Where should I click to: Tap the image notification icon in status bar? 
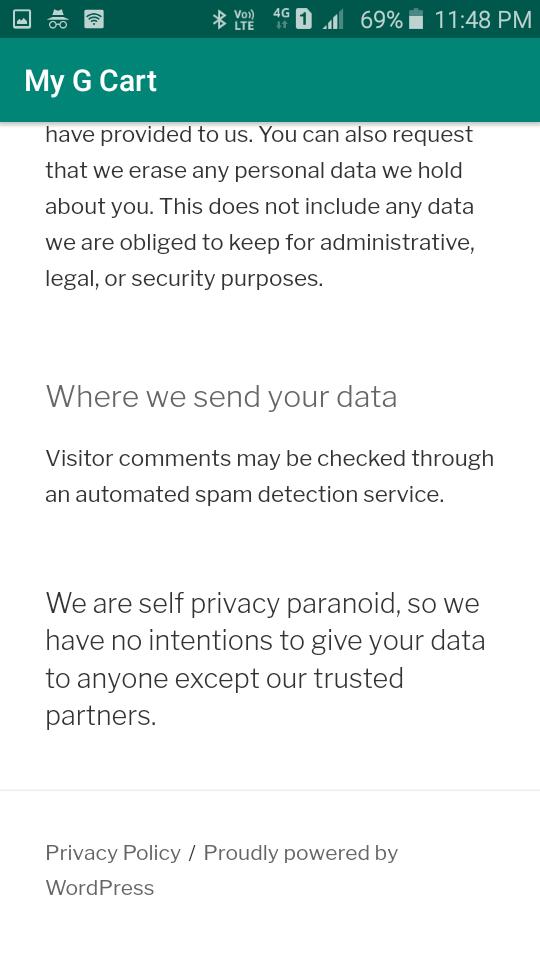[x=22, y=20]
